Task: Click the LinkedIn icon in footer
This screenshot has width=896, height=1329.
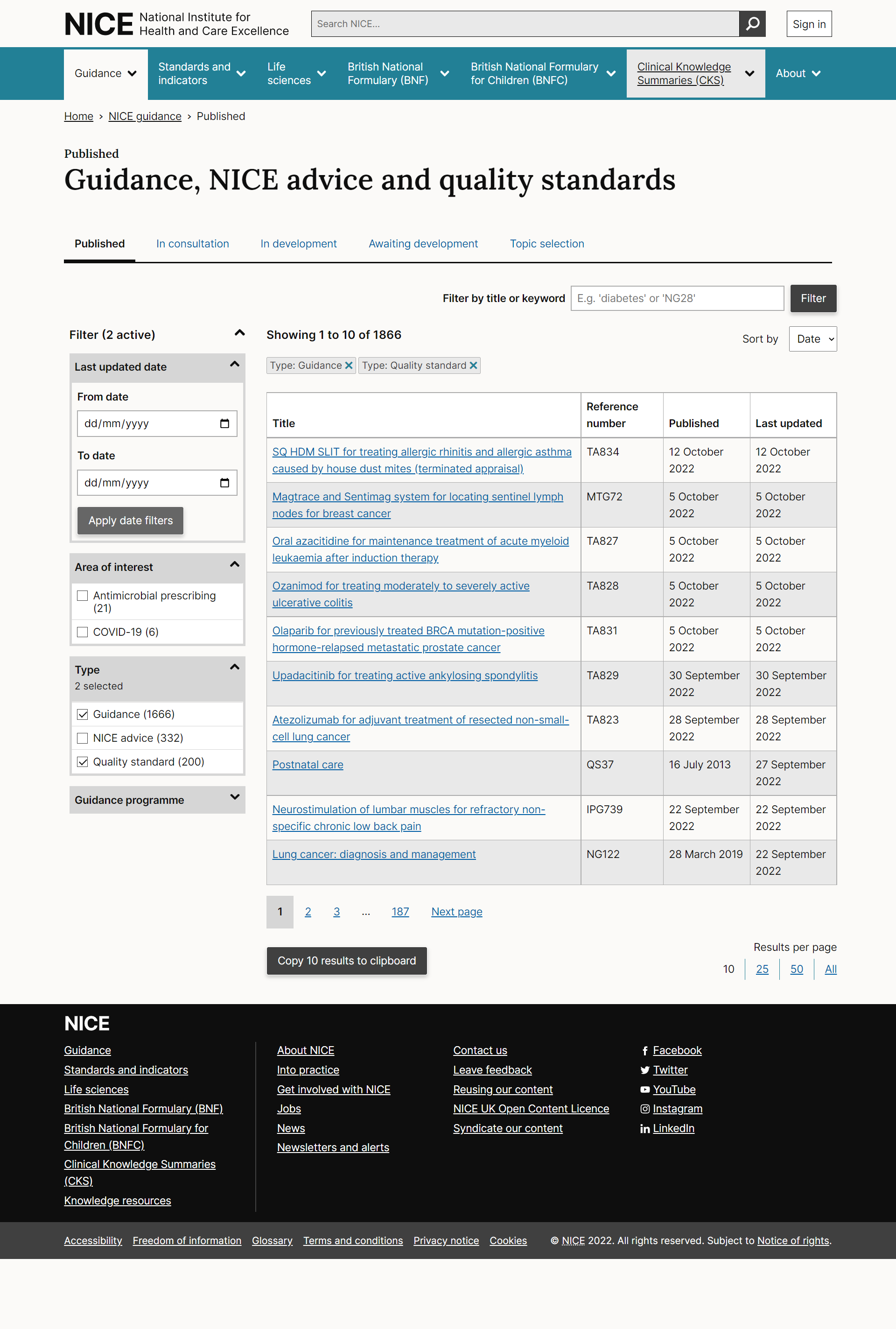Action: tap(644, 1128)
